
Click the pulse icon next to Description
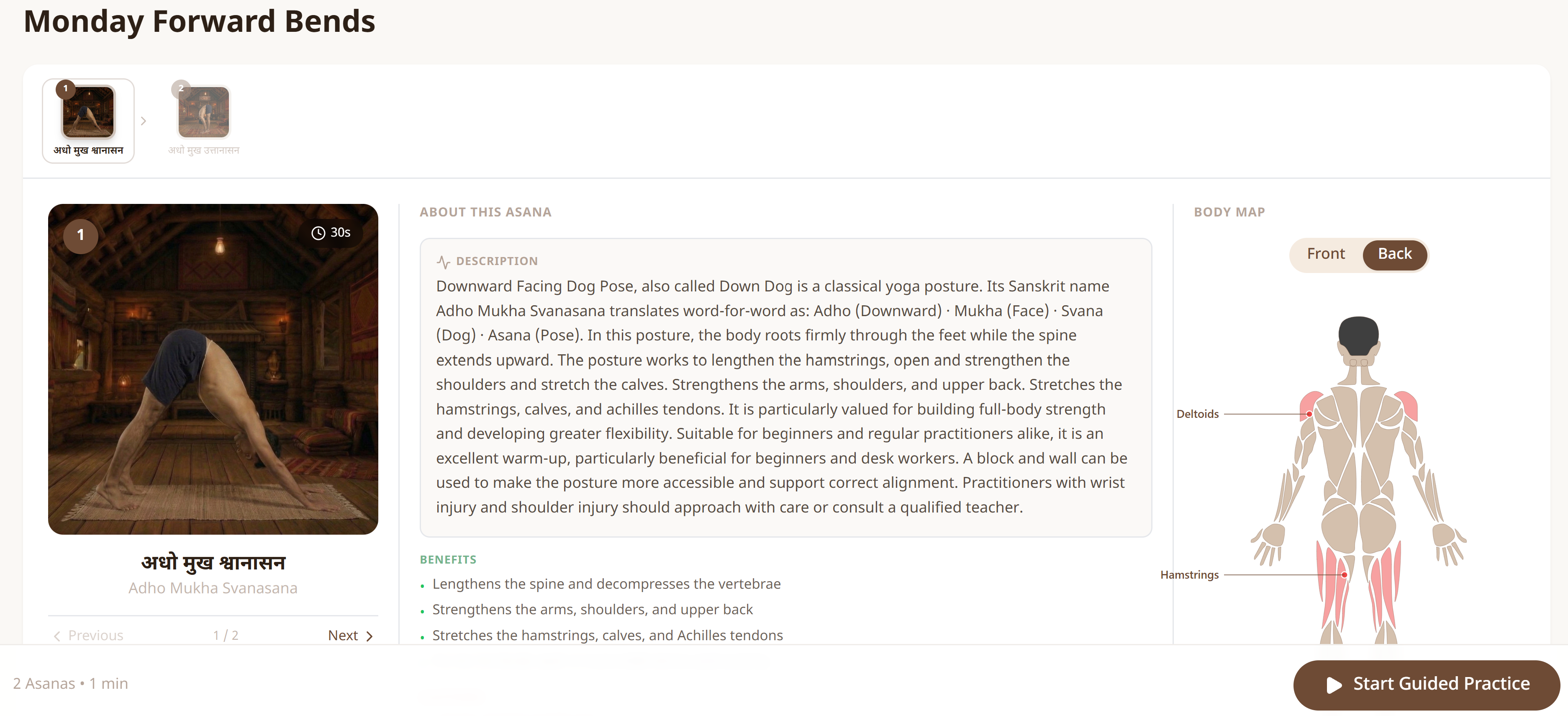click(x=443, y=262)
